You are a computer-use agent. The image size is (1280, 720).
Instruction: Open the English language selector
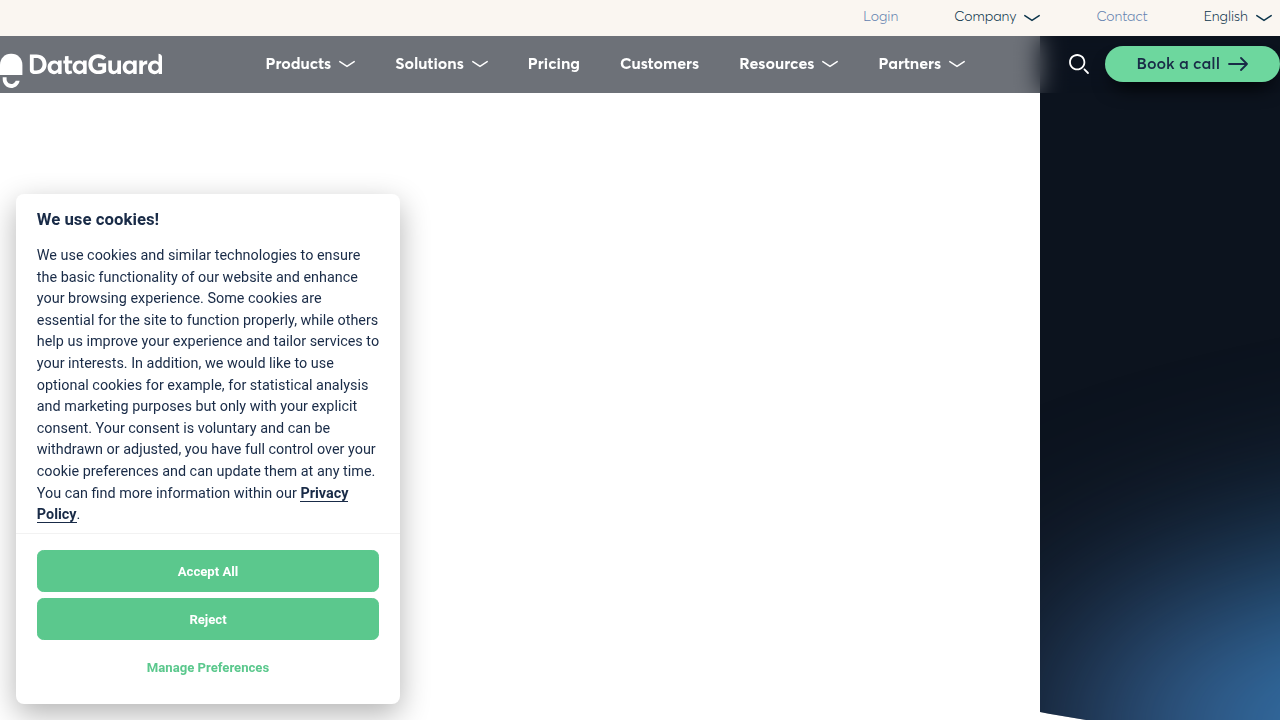pos(1238,16)
